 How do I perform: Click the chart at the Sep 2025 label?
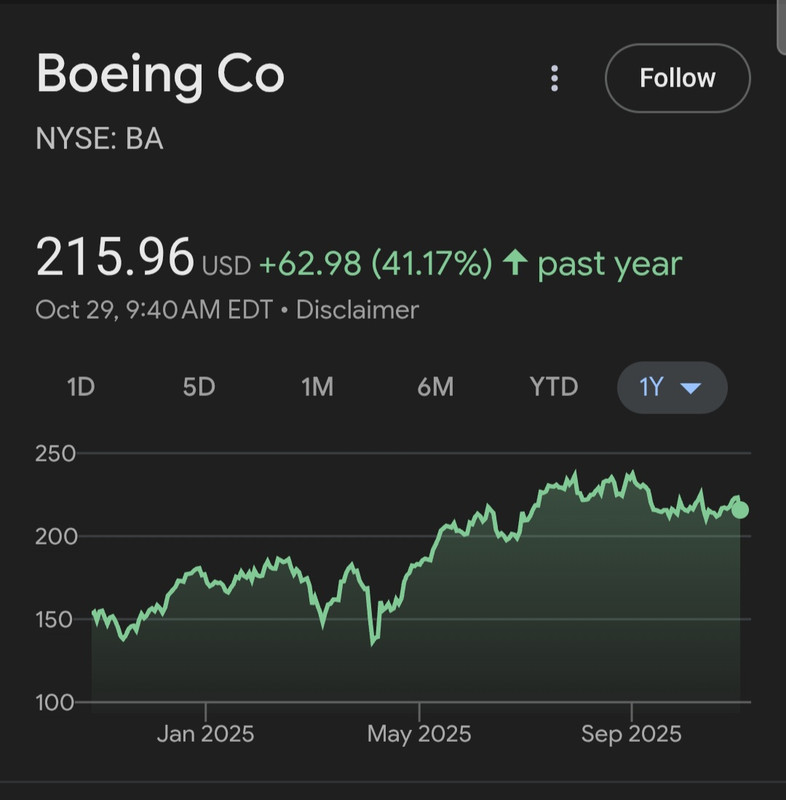point(631,734)
